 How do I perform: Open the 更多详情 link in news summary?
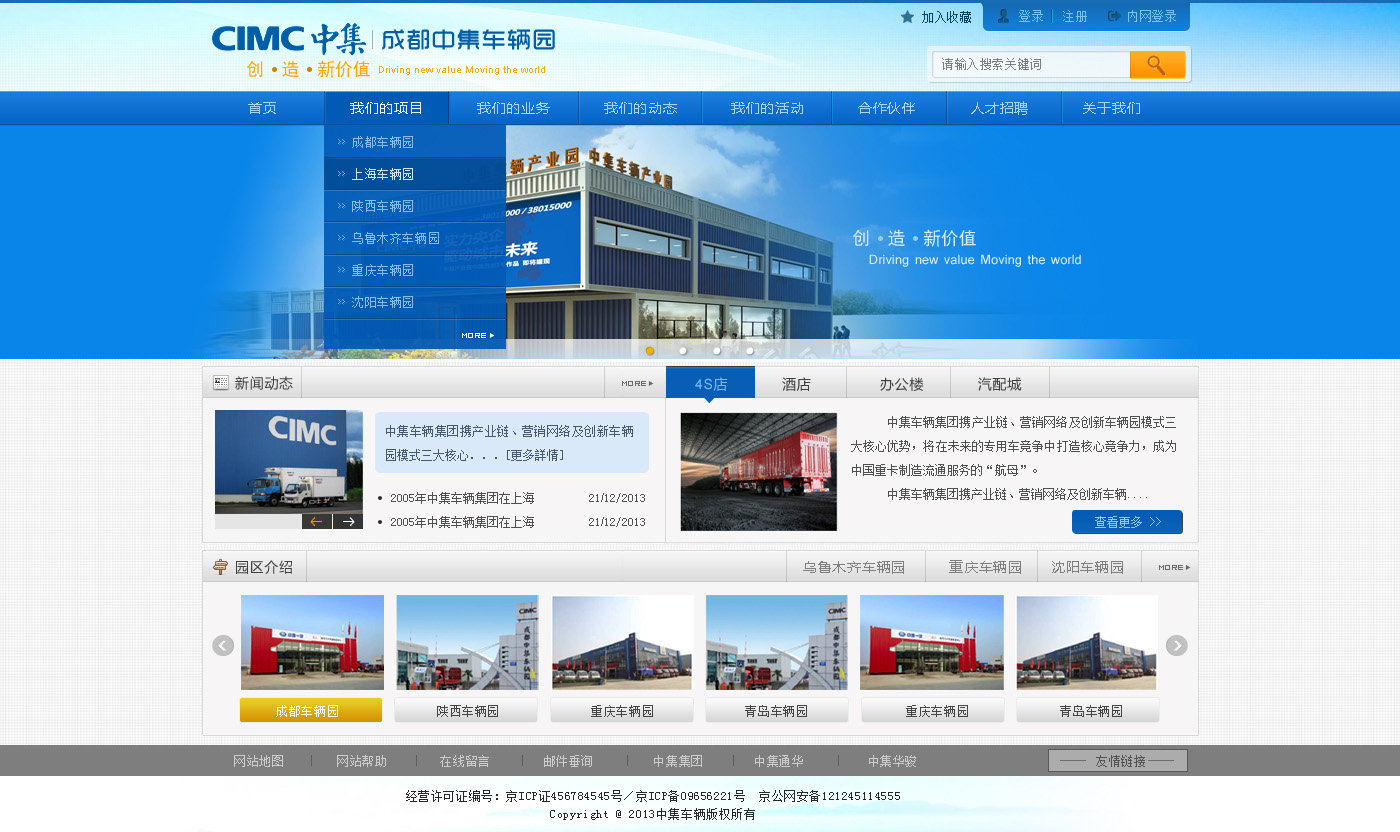pos(534,455)
